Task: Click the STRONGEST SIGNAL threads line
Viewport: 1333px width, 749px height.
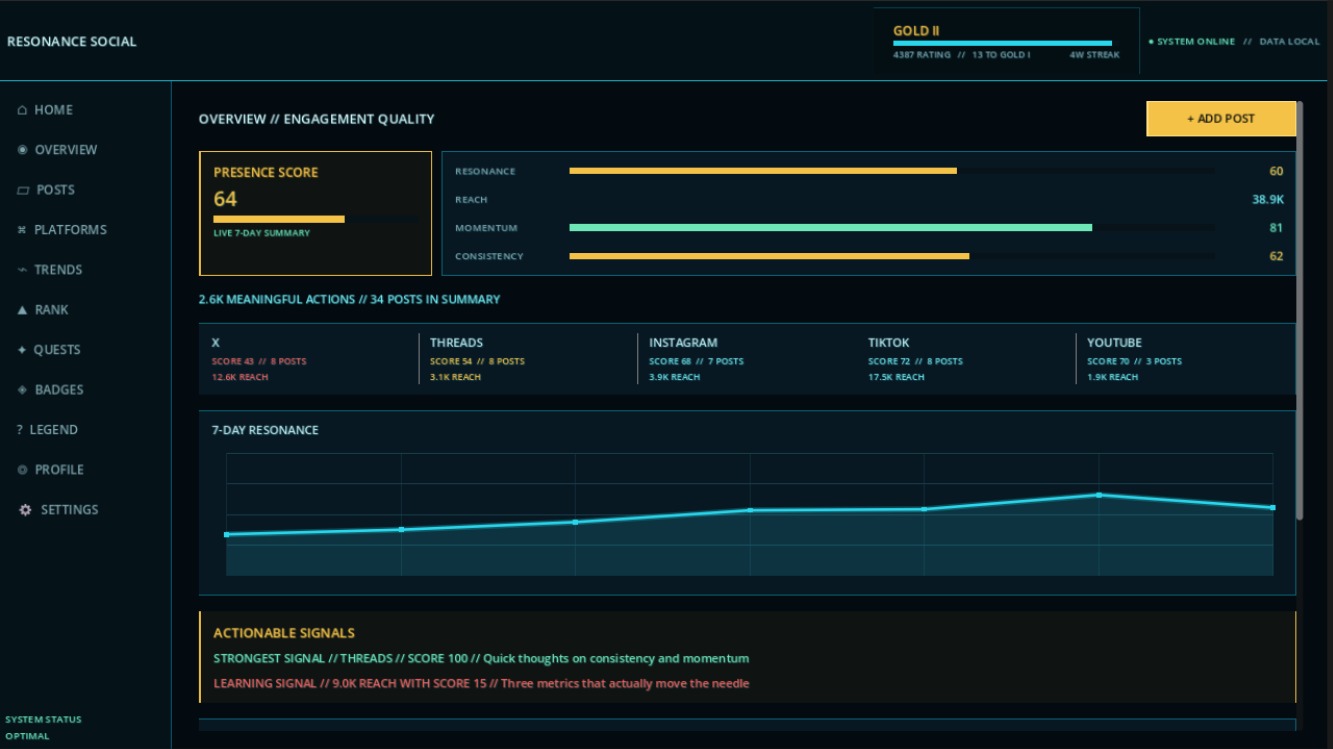Action: [x=481, y=658]
